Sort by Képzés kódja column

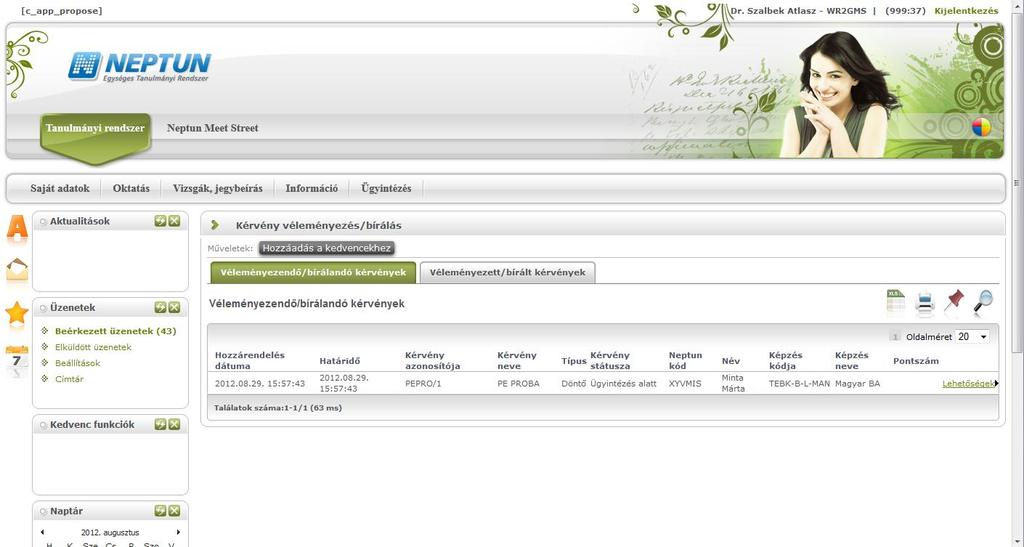click(786, 360)
